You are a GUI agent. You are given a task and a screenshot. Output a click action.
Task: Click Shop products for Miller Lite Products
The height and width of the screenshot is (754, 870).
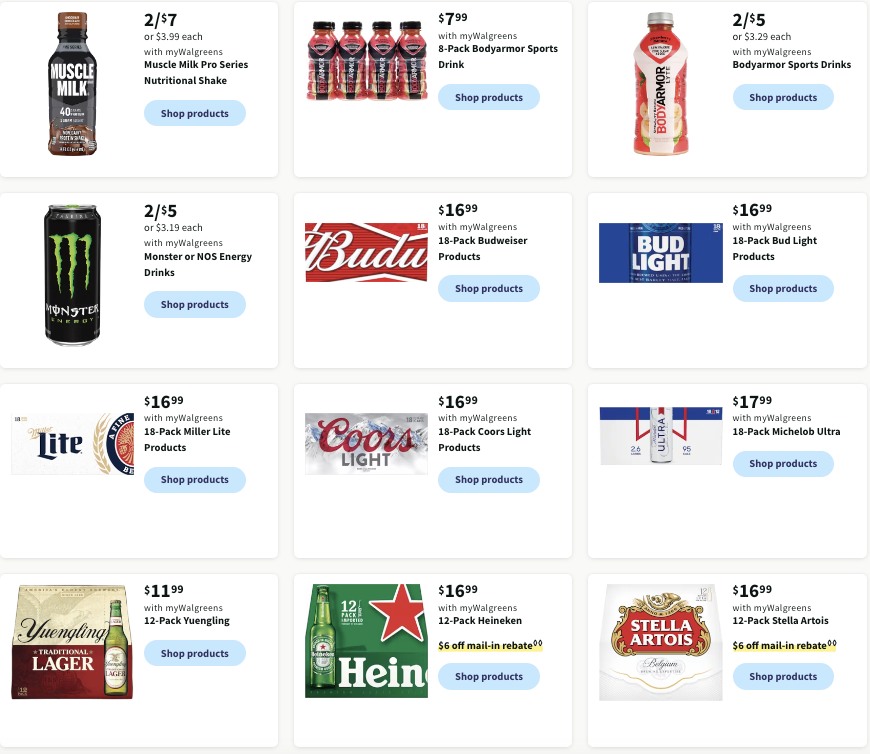(x=194, y=479)
